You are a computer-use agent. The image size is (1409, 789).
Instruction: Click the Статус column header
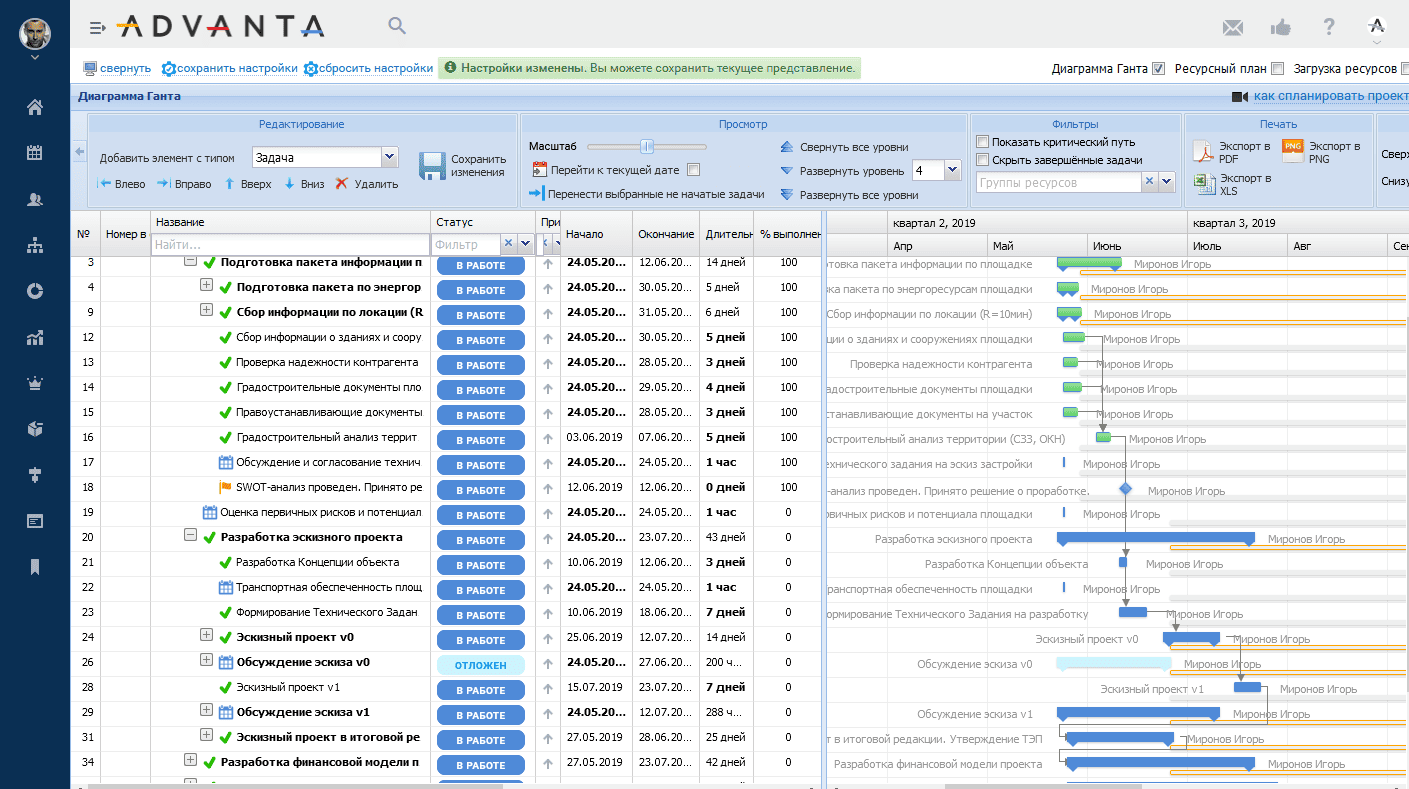point(455,222)
